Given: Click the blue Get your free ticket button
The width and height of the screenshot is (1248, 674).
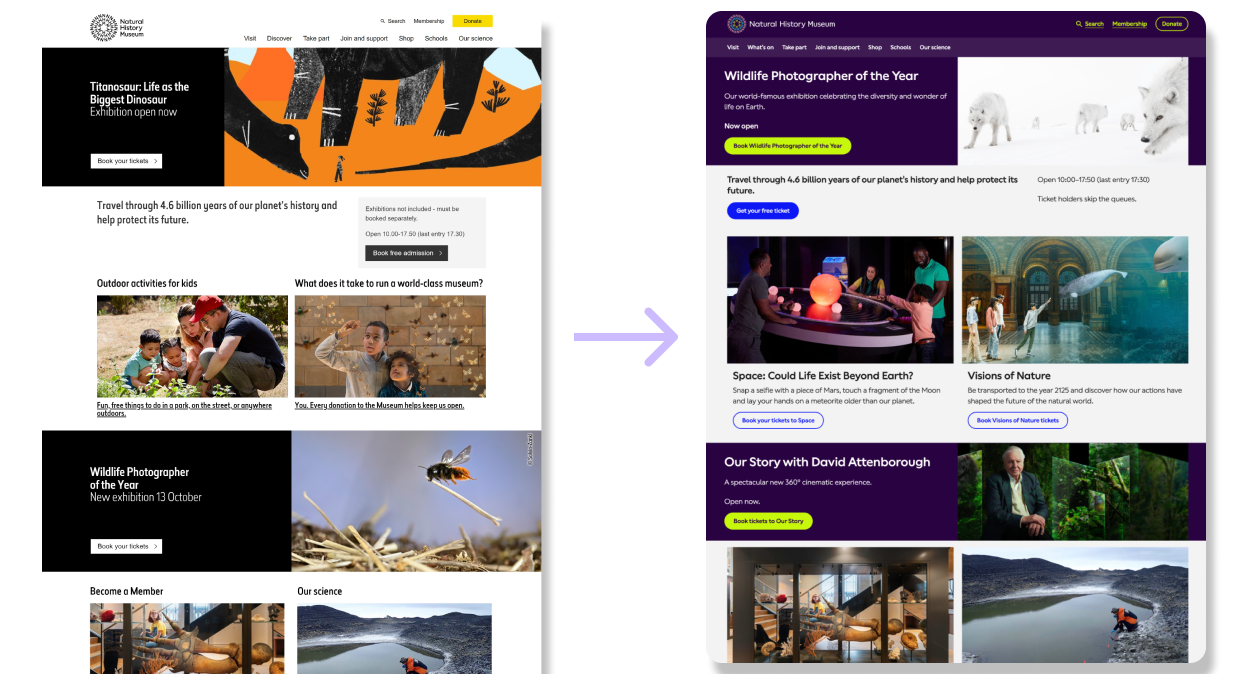Looking at the screenshot, I should pyautogui.click(x=763, y=211).
